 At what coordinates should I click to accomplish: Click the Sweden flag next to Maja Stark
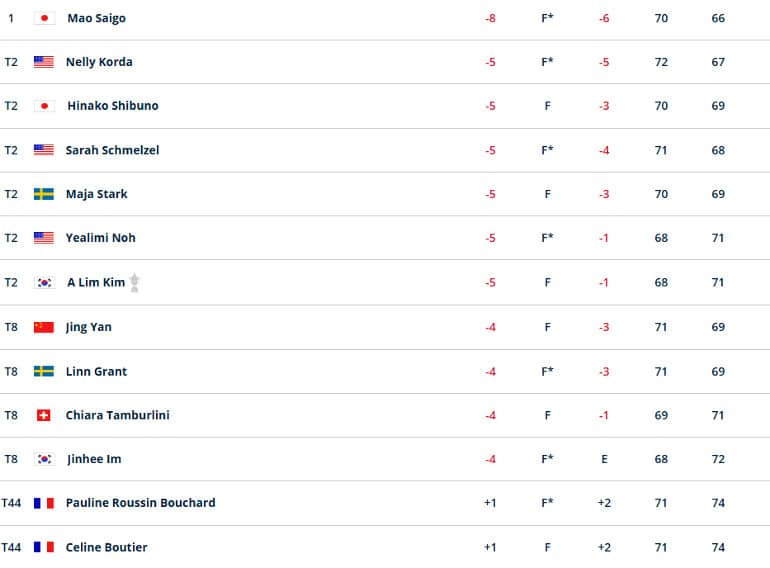point(44,194)
